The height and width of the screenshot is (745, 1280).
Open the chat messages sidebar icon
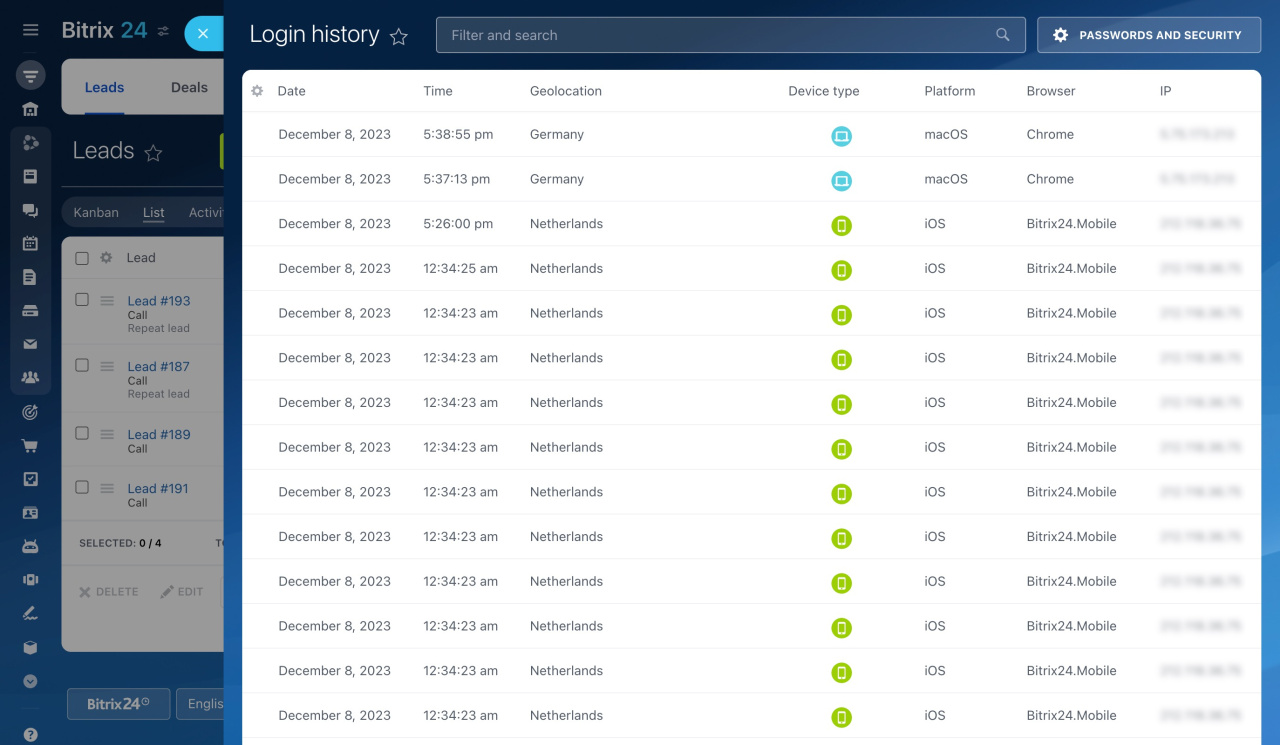pos(30,210)
